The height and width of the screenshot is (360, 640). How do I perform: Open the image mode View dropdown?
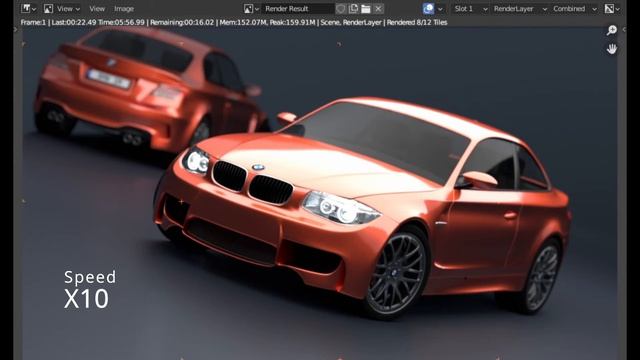coord(62,9)
